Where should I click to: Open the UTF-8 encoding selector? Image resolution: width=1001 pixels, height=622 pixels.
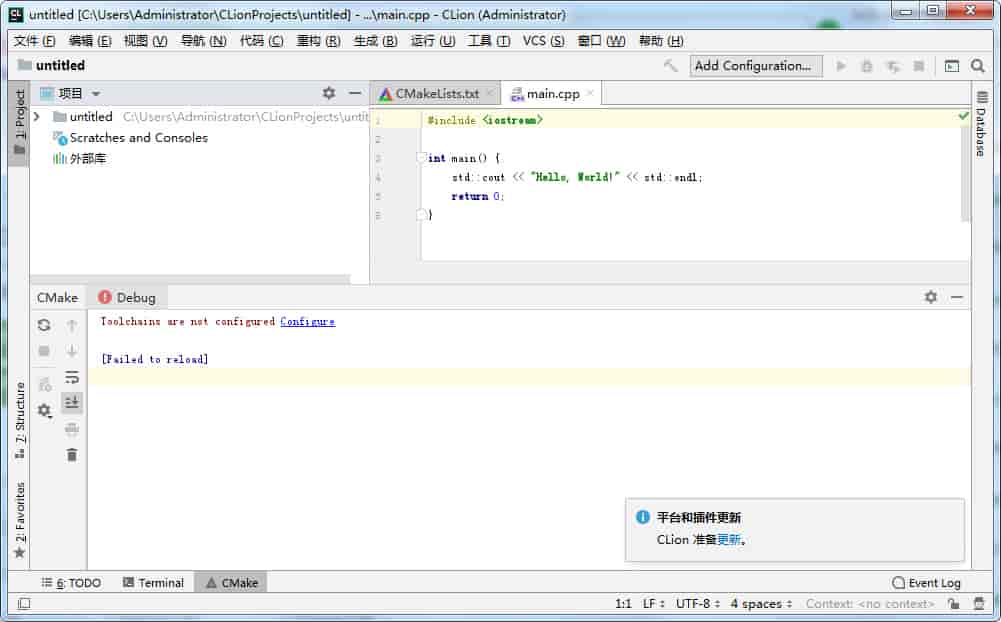pos(697,604)
